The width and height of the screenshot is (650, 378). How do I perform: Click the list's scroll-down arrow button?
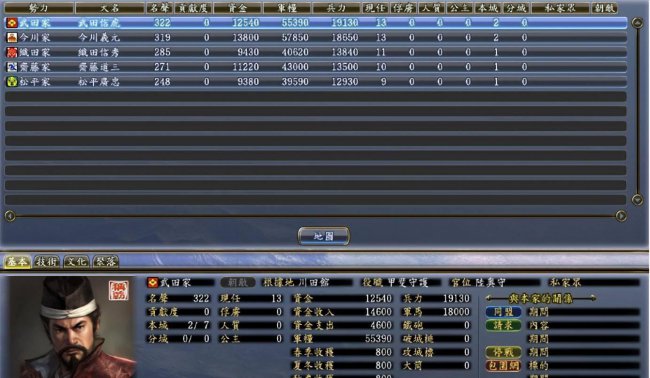[637, 200]
